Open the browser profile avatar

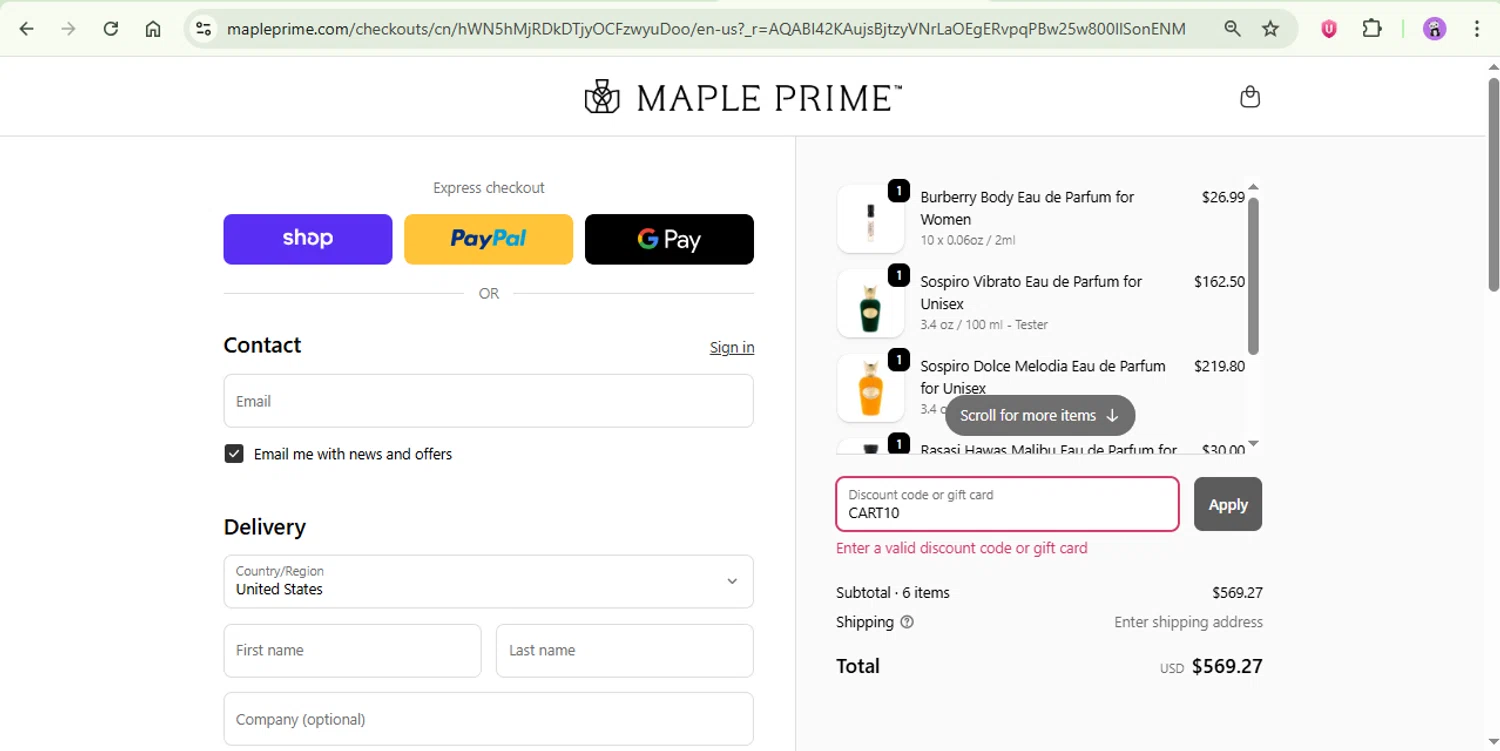(1434, 29)
